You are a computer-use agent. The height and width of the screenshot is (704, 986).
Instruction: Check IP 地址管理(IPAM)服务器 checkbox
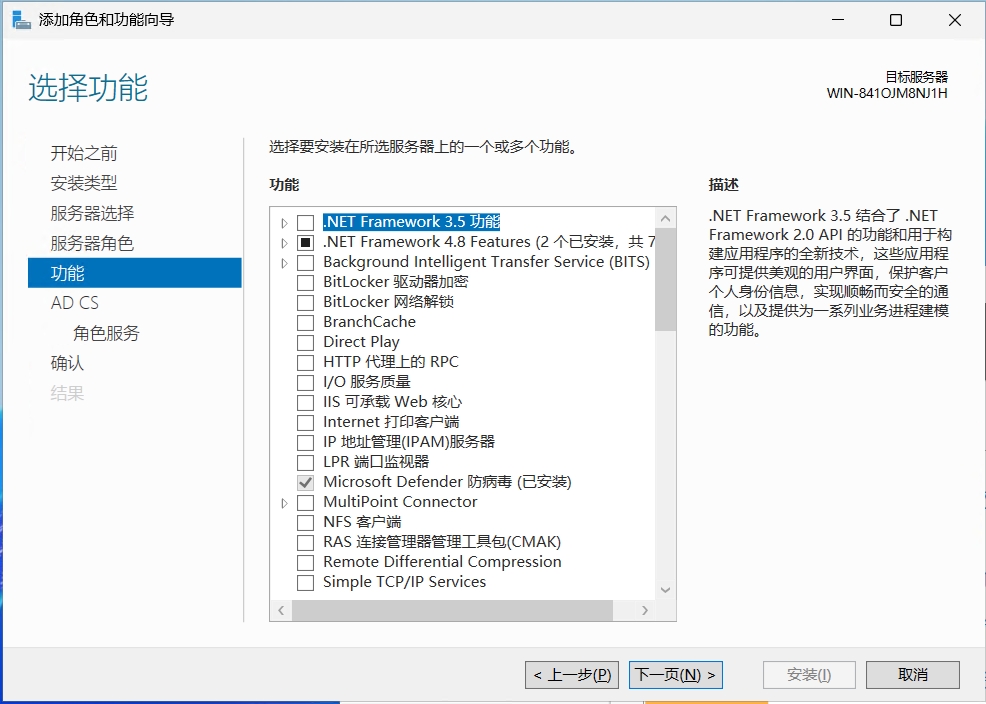305,443
